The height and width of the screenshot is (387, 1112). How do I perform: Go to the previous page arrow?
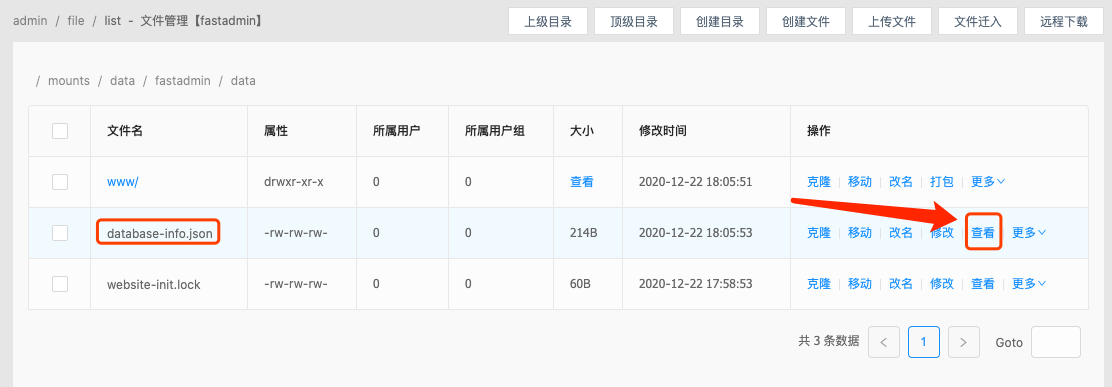tap(884, 342)
